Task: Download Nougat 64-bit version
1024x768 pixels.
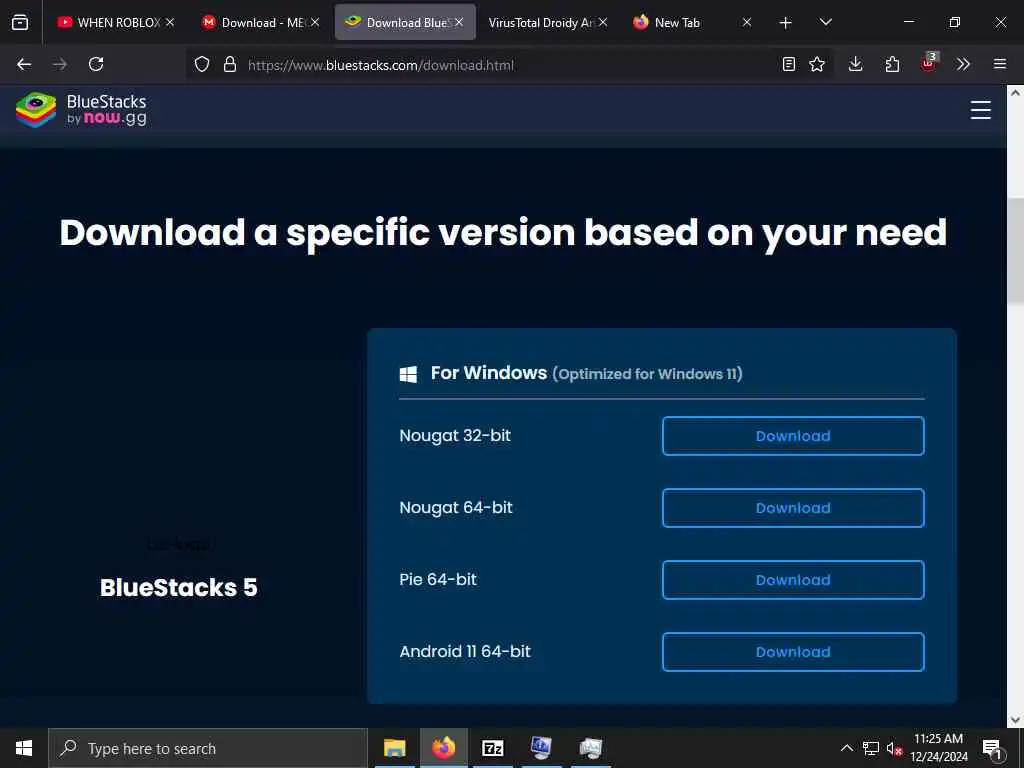Action: [793, 507]
